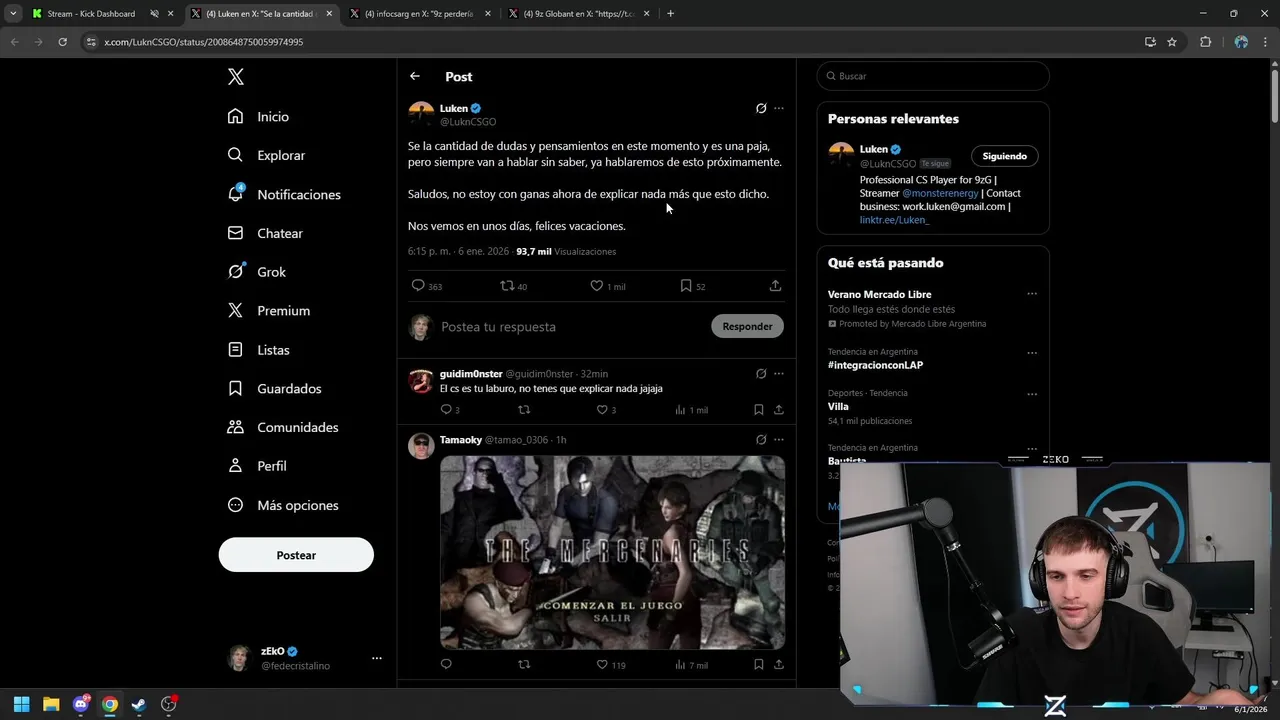Click Grok icon on Luken's post
Image resolution: width=1280 pixels, height=720 pixels.
761,108
